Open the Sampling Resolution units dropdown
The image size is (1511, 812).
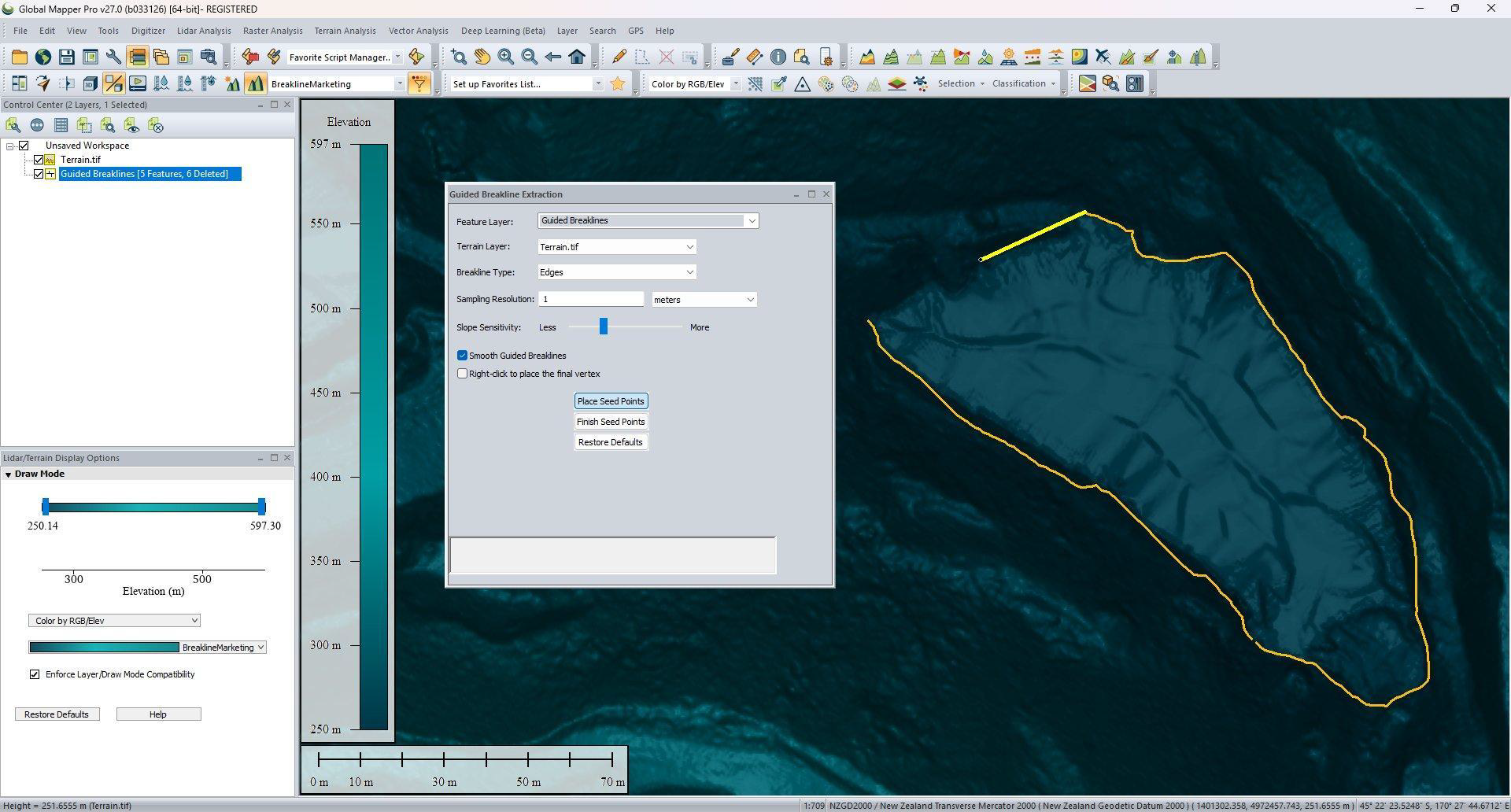750,300
